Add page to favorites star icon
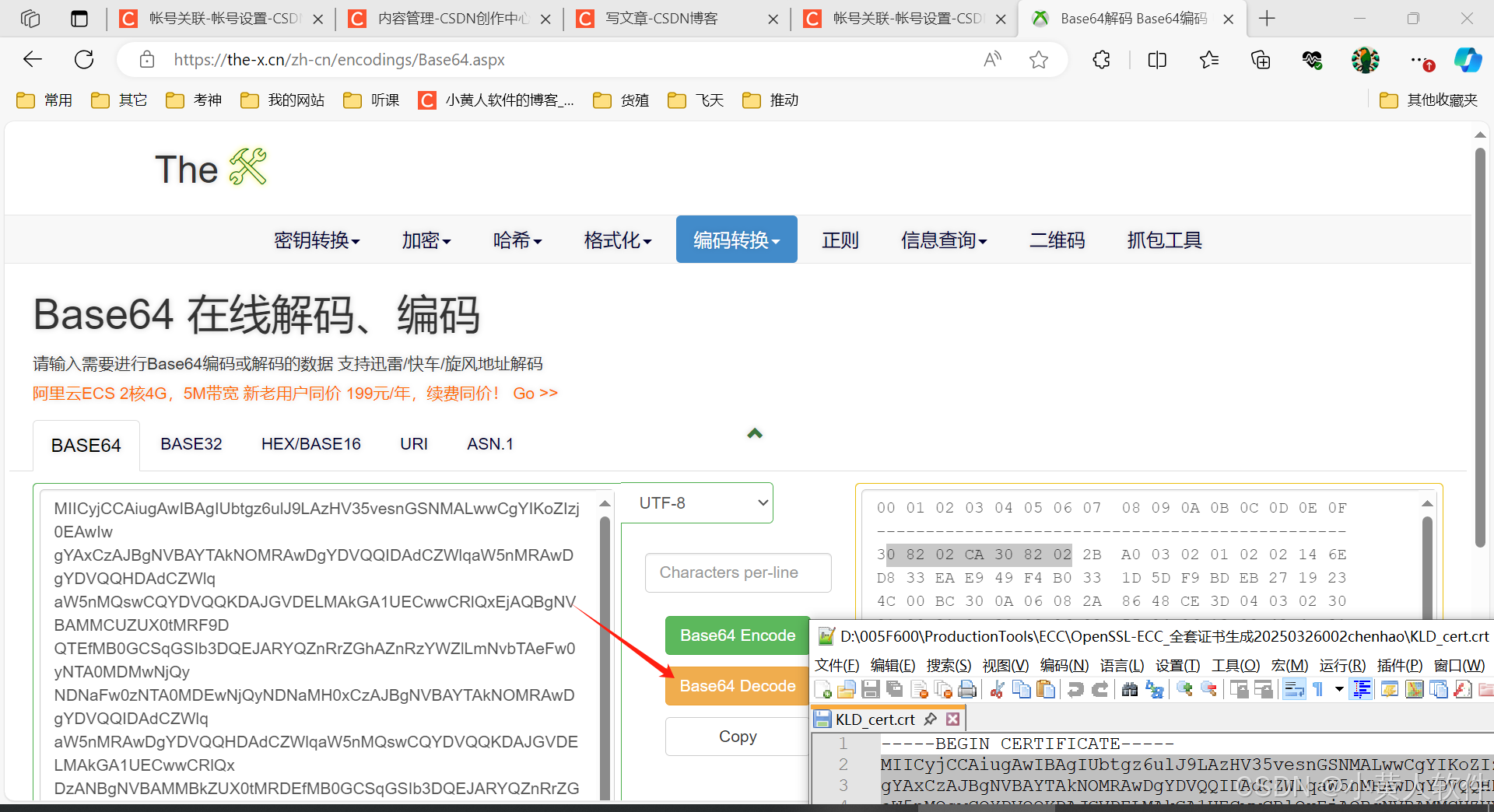 1039,59
